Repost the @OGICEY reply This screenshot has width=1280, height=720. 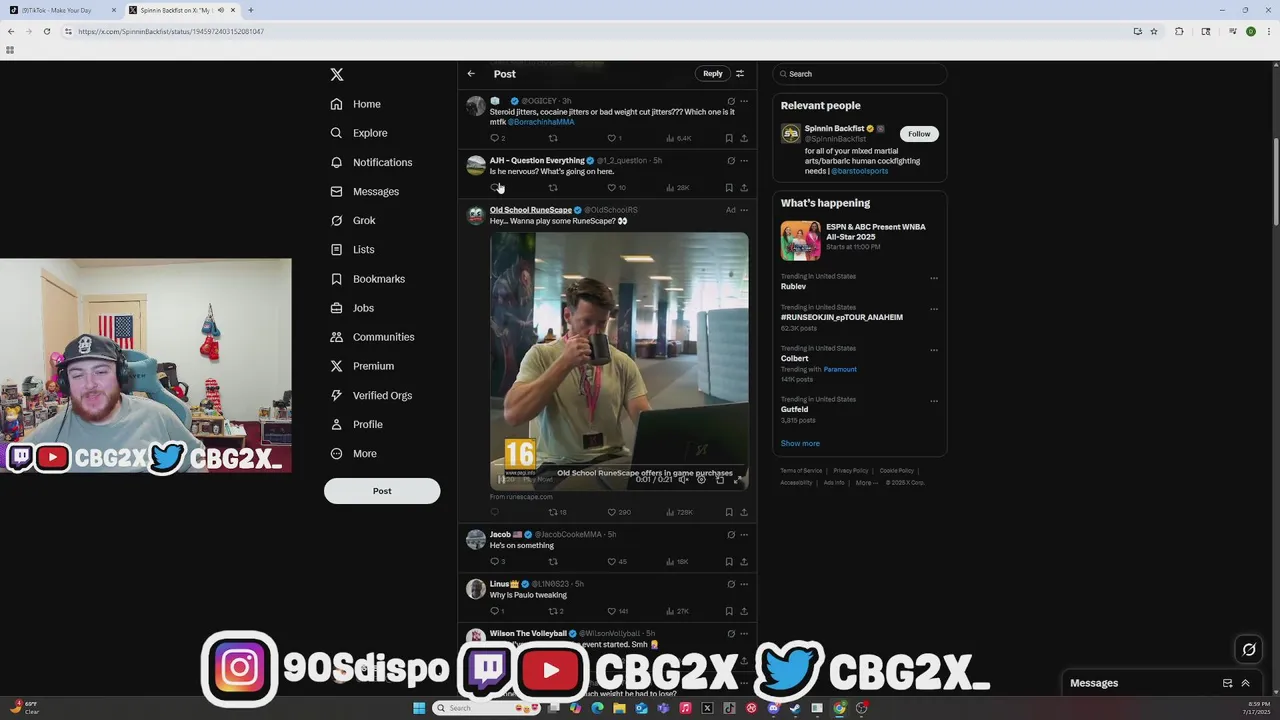[553, 138]
